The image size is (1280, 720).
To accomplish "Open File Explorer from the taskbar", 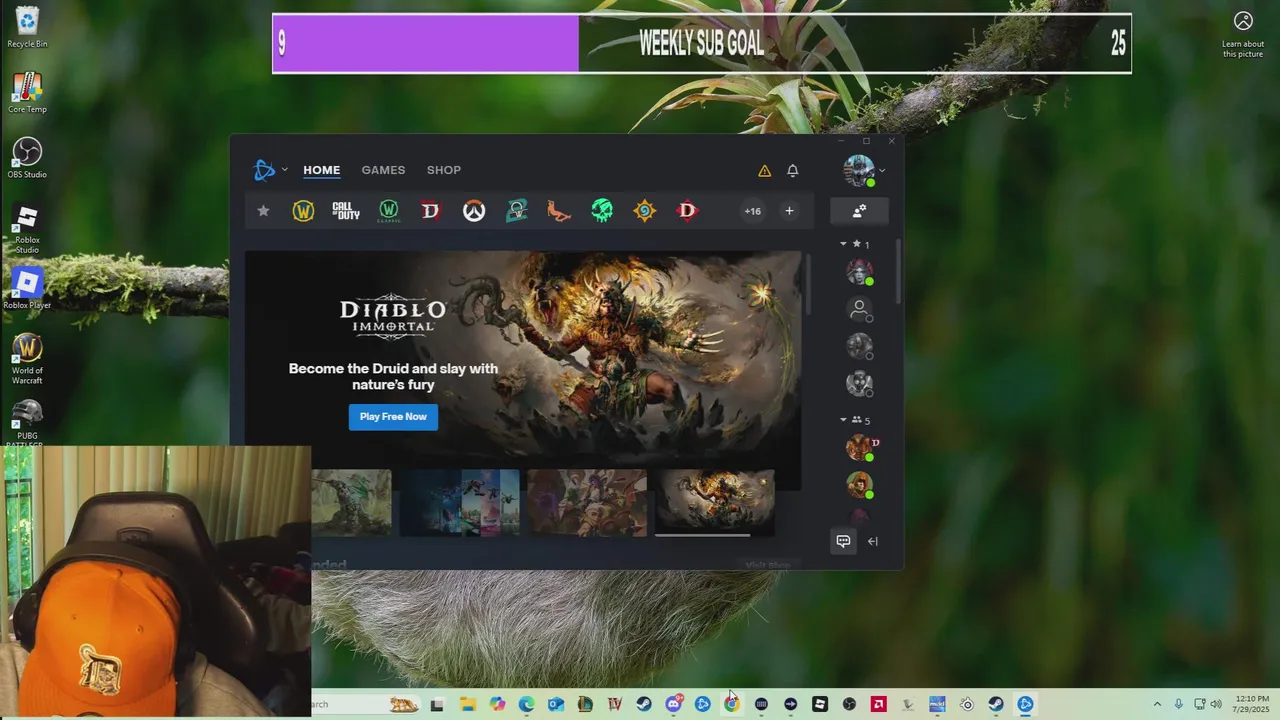I will tap(467, 704).
